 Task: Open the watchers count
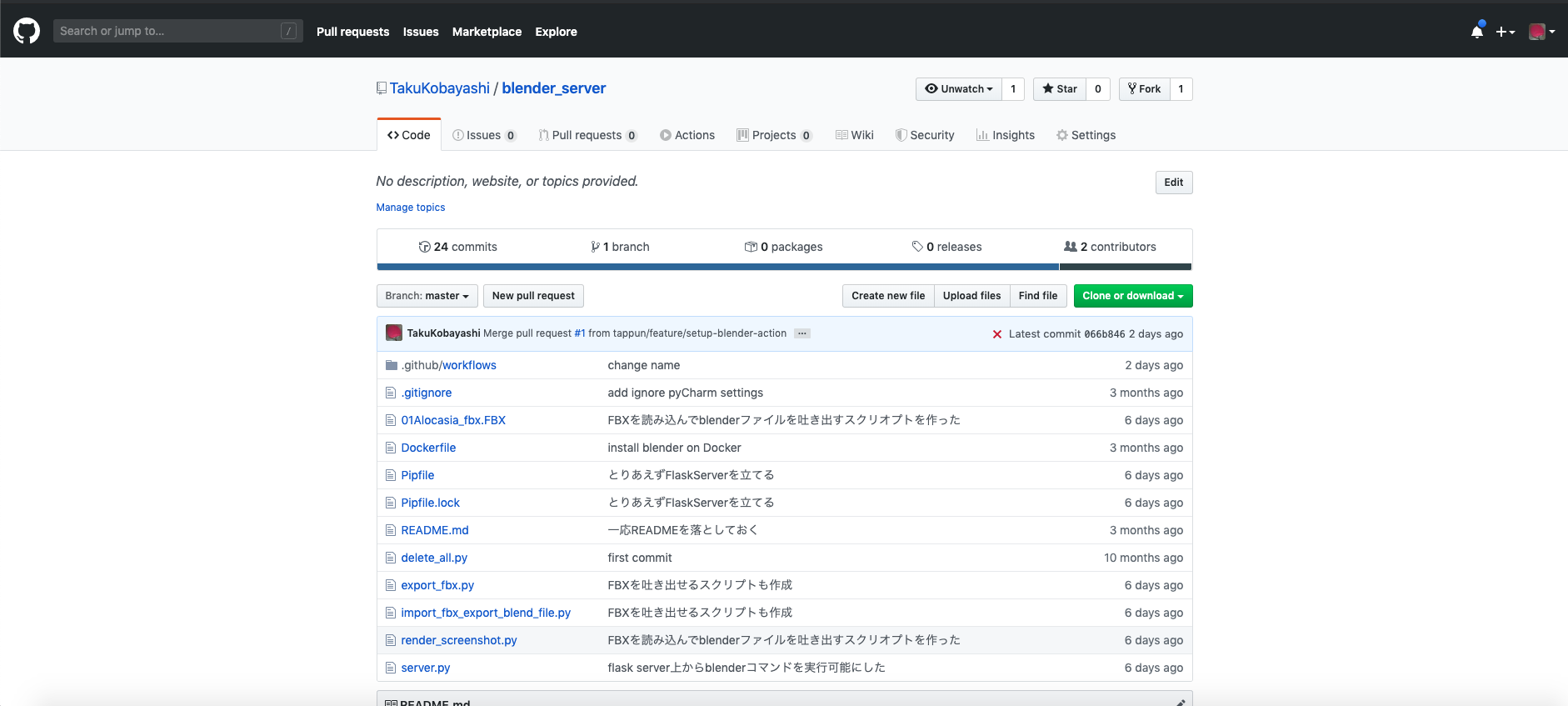click(x=1013, y=89)
